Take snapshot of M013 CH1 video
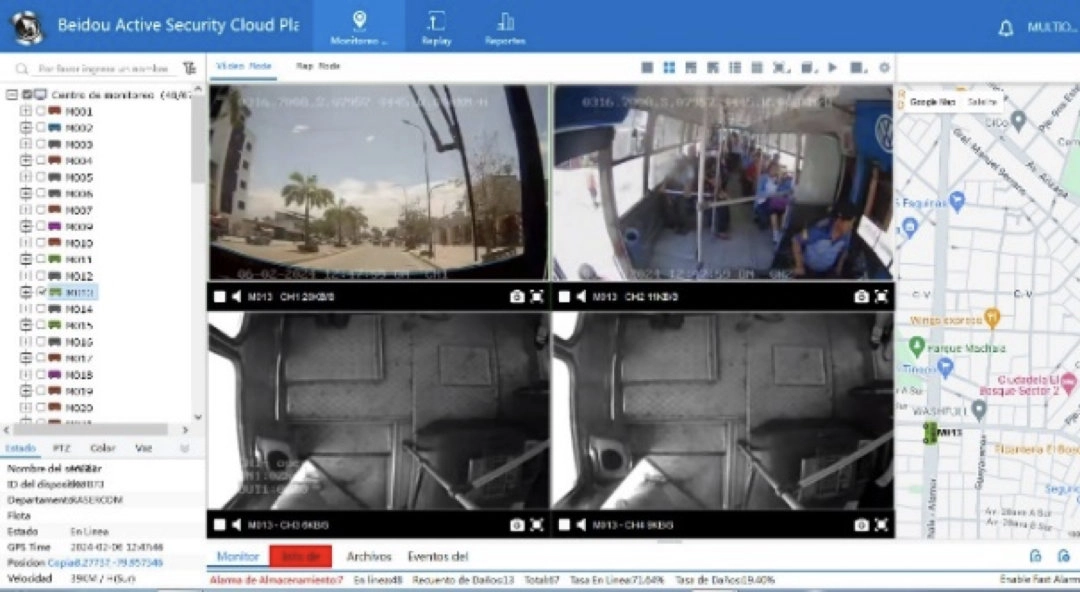This screenshot has width=1080, height=592. 517,296
